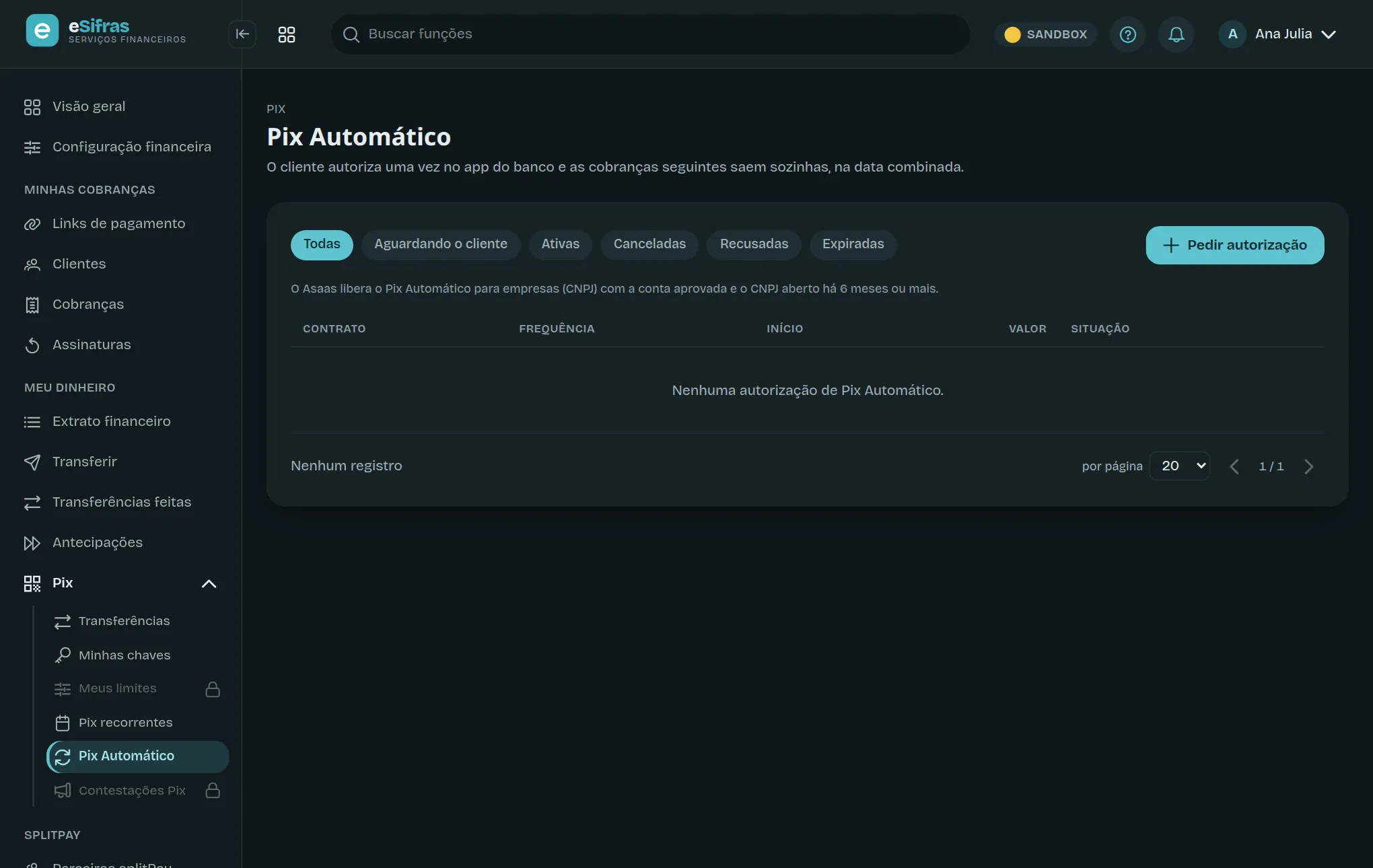This screenshot has width=1373, height=868.
Task: Click the Antecipações fast-forward icon
Action: pyautogui.click(x=32, y=543)
